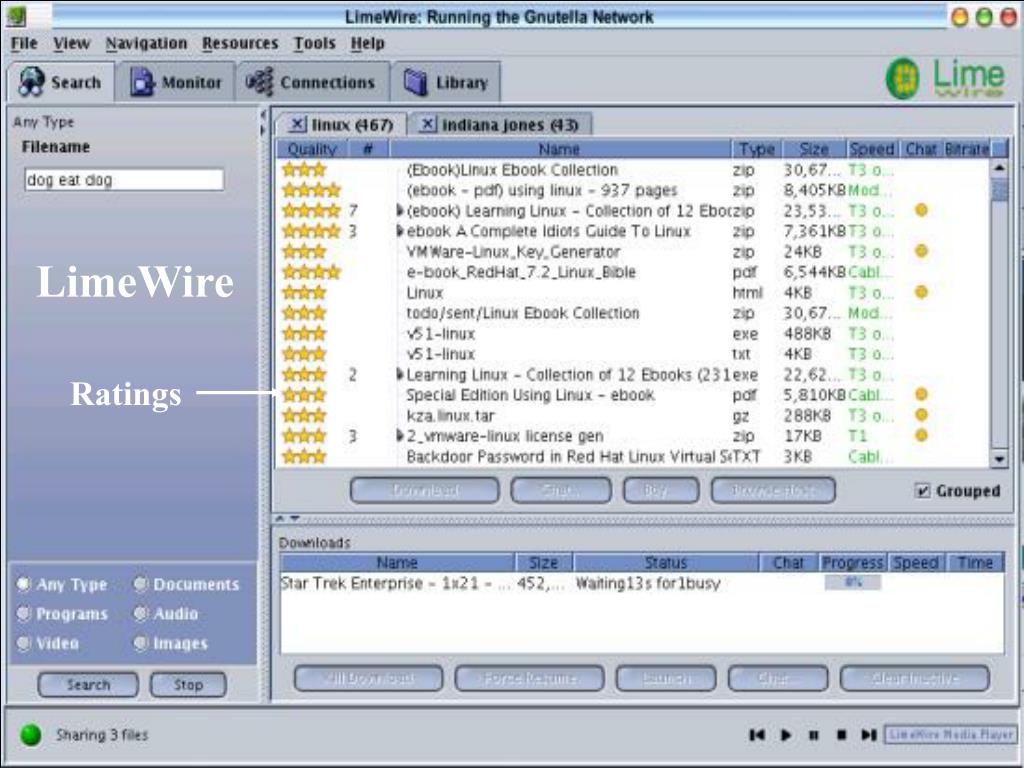Pause the LimeWire Media Player

point(814,735)
